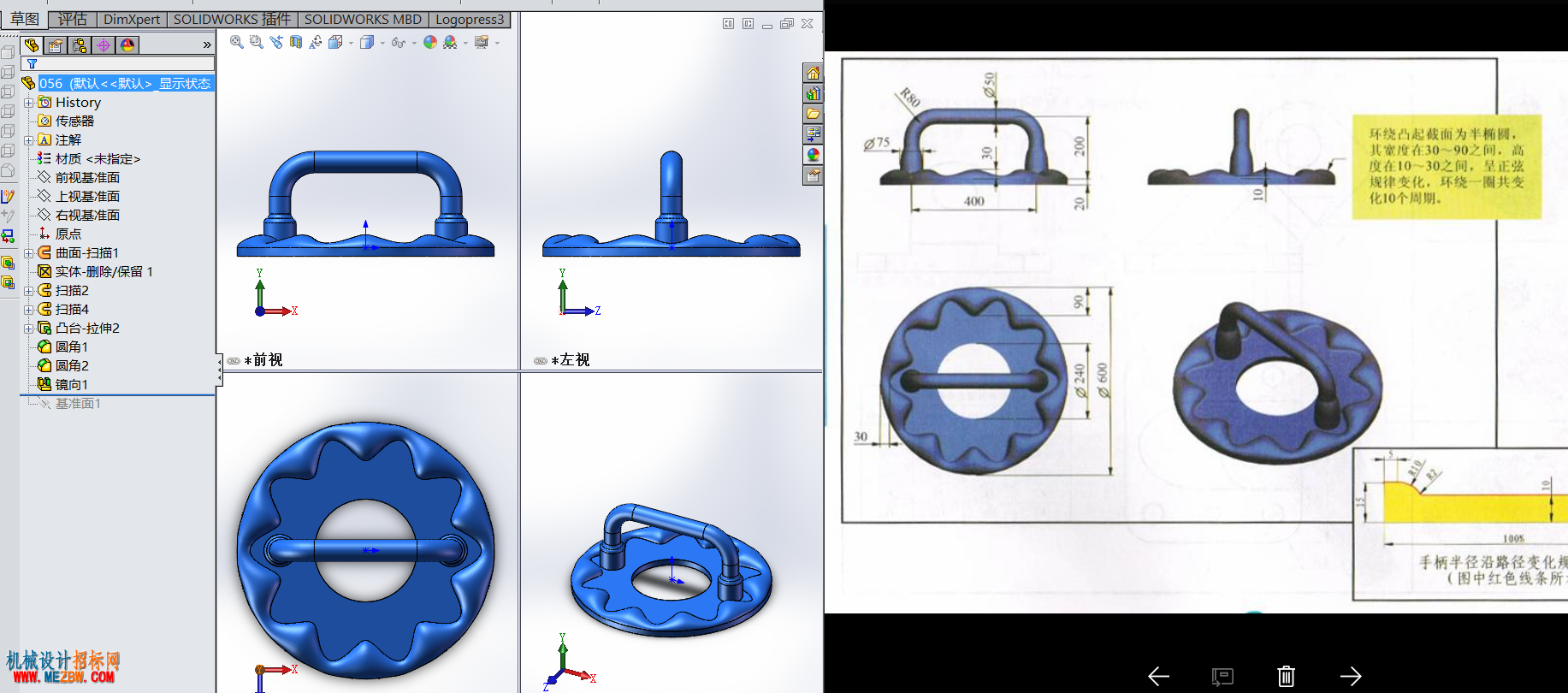Click the Edit Appearance color ball icon

(x=430, y=42)
